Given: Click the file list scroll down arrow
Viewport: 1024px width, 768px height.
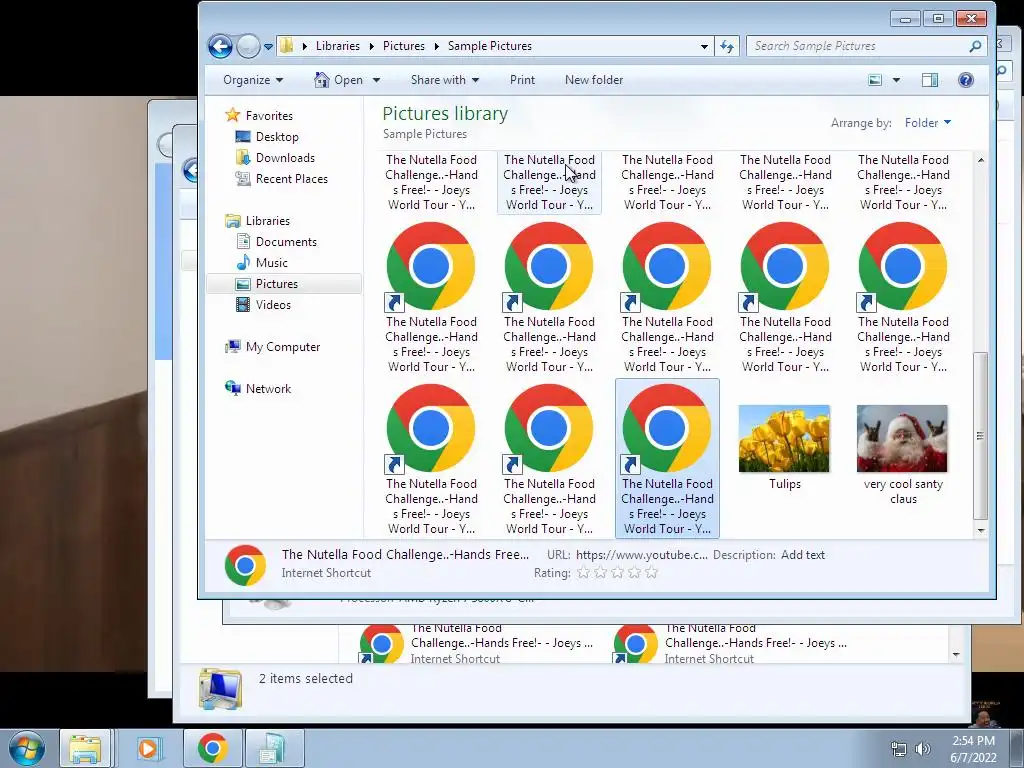Looking at the screenshot, I should (x=981, y=531).
